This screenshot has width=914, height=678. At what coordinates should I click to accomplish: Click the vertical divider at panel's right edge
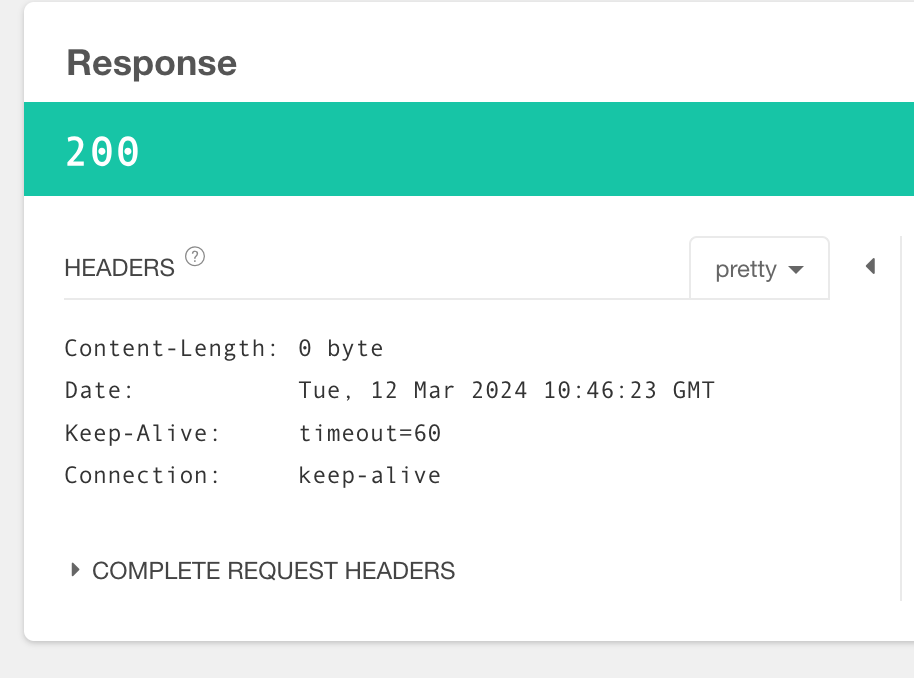[901, 418]
